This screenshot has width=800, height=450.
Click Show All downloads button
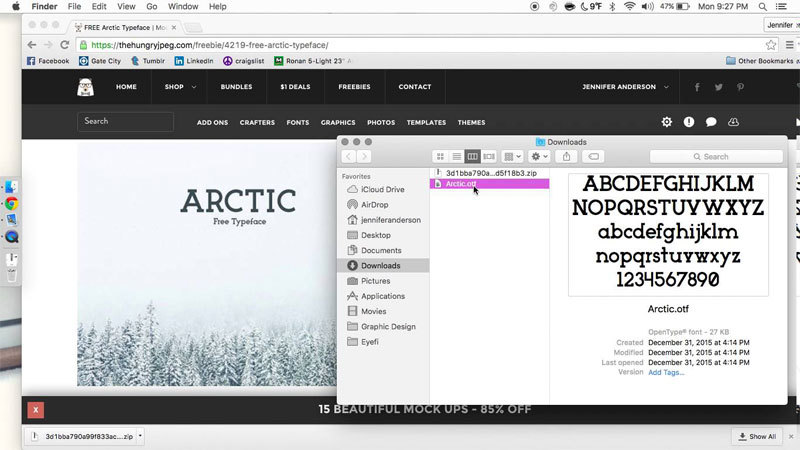756,436
